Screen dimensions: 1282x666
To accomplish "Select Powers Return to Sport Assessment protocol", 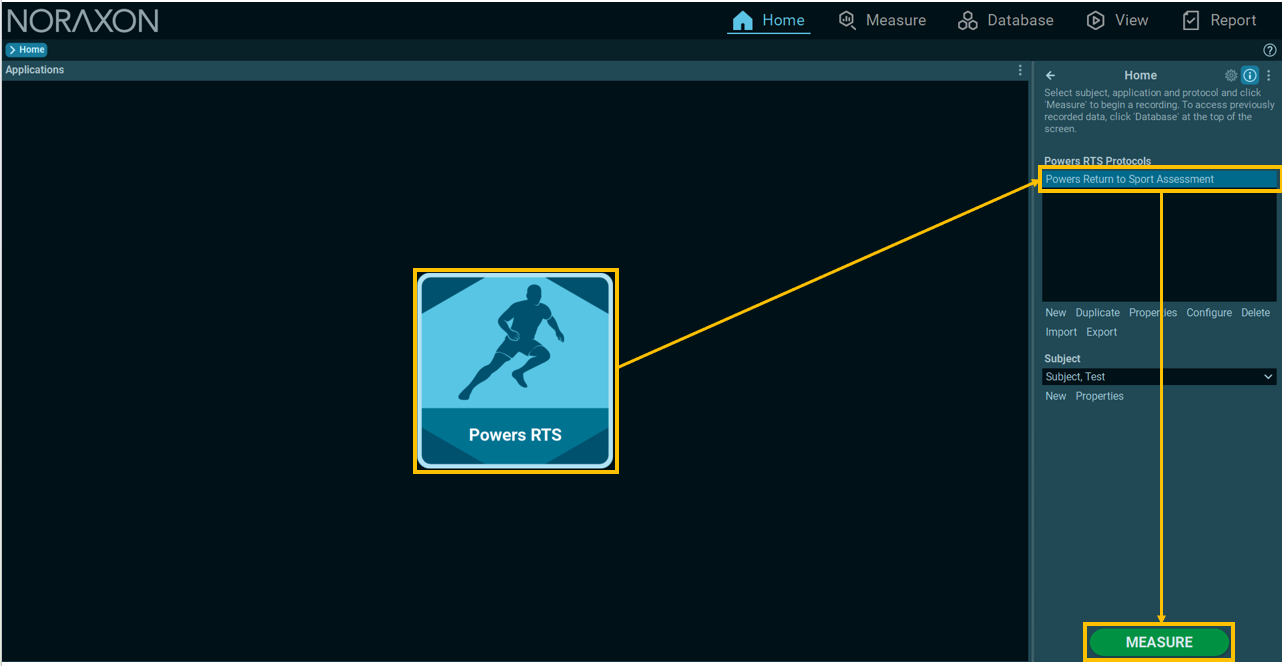I will [x=1160, y=179].
